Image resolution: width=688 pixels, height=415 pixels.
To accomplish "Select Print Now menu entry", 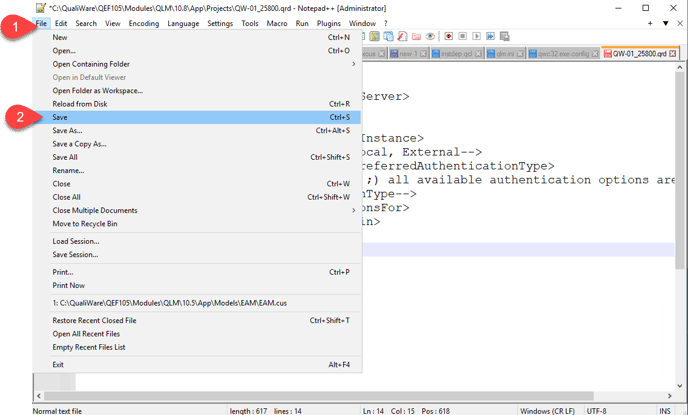I will click(197, 286).
